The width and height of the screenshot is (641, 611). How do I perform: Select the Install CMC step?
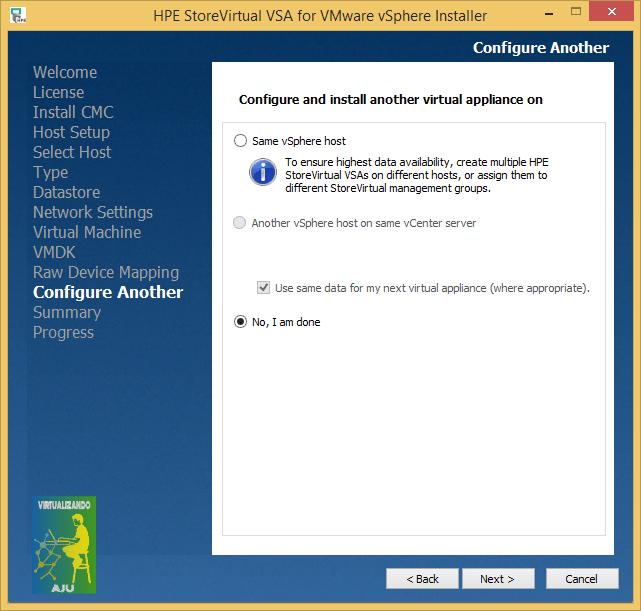pos(73,112)
